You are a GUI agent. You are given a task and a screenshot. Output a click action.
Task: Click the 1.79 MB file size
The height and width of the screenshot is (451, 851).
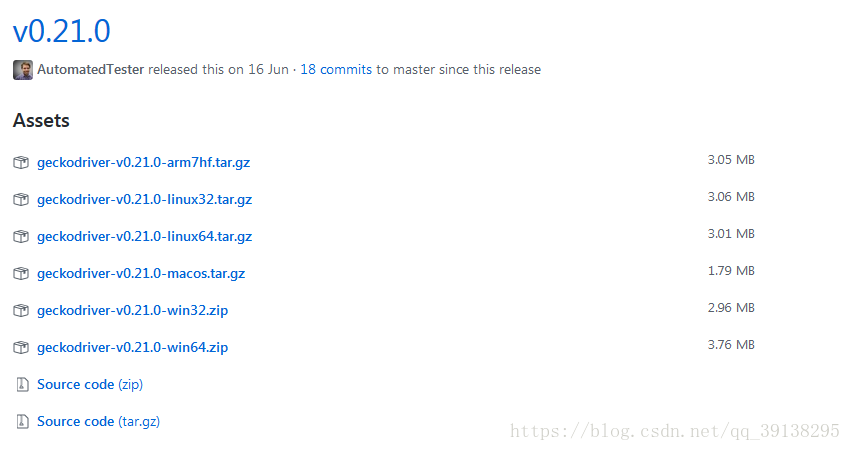pos(731,270)
